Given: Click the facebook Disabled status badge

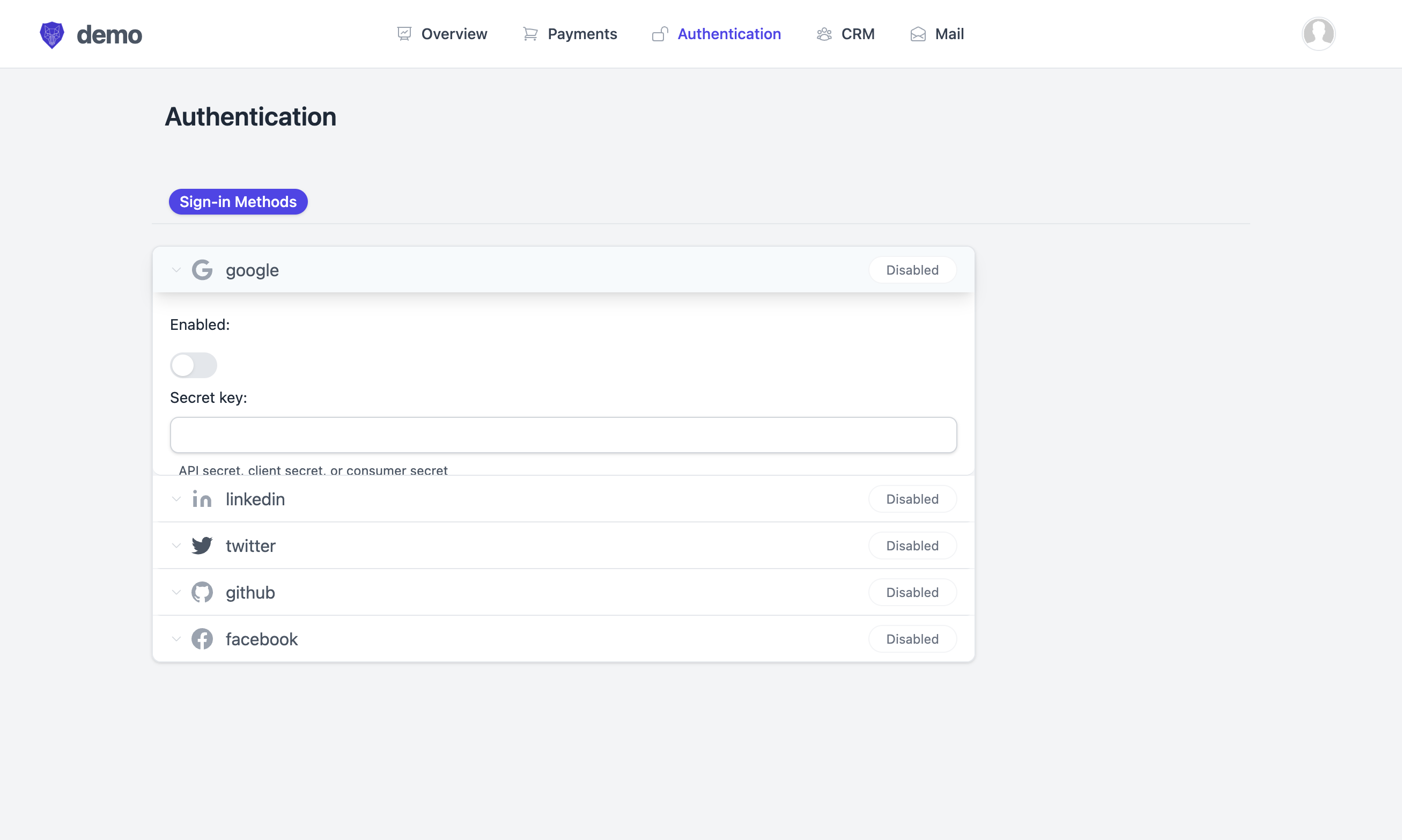Looking at the screenshot, I should click(912, 639).
